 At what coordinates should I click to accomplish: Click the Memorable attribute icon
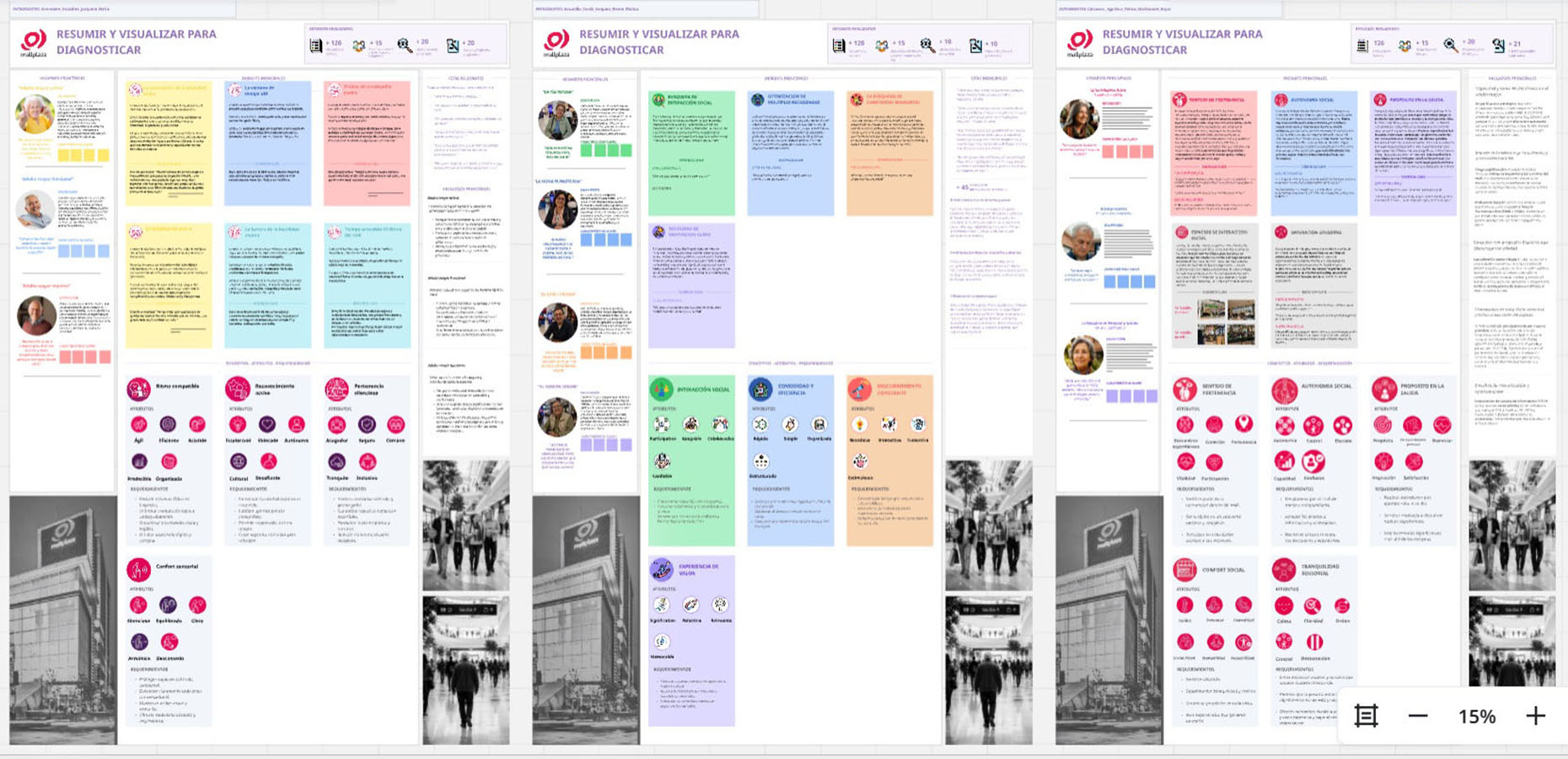662,642
